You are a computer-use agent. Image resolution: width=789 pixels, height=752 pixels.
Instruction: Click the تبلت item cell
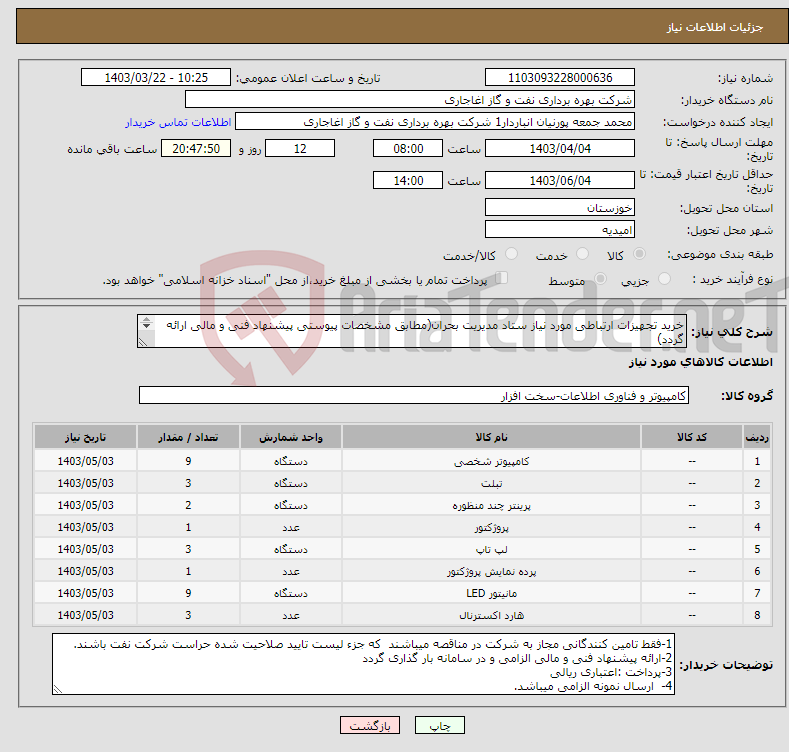click(x=491, y=483)
